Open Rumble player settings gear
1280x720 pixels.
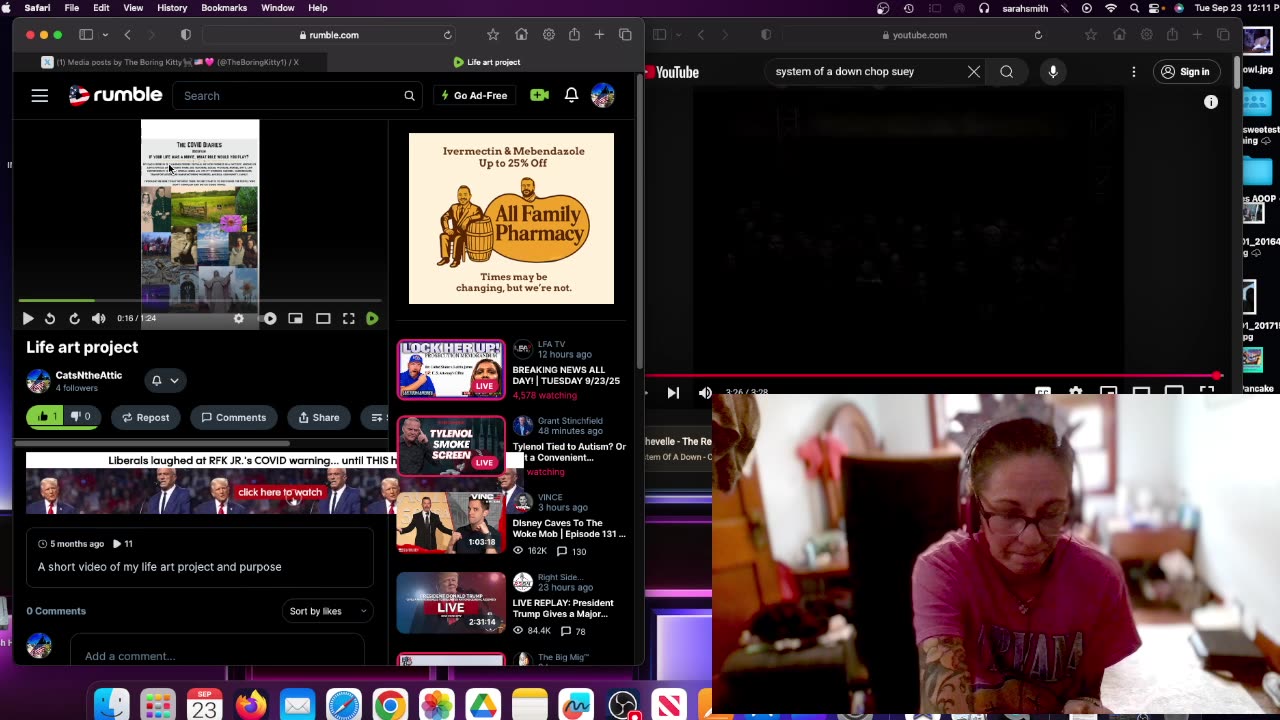238,318
